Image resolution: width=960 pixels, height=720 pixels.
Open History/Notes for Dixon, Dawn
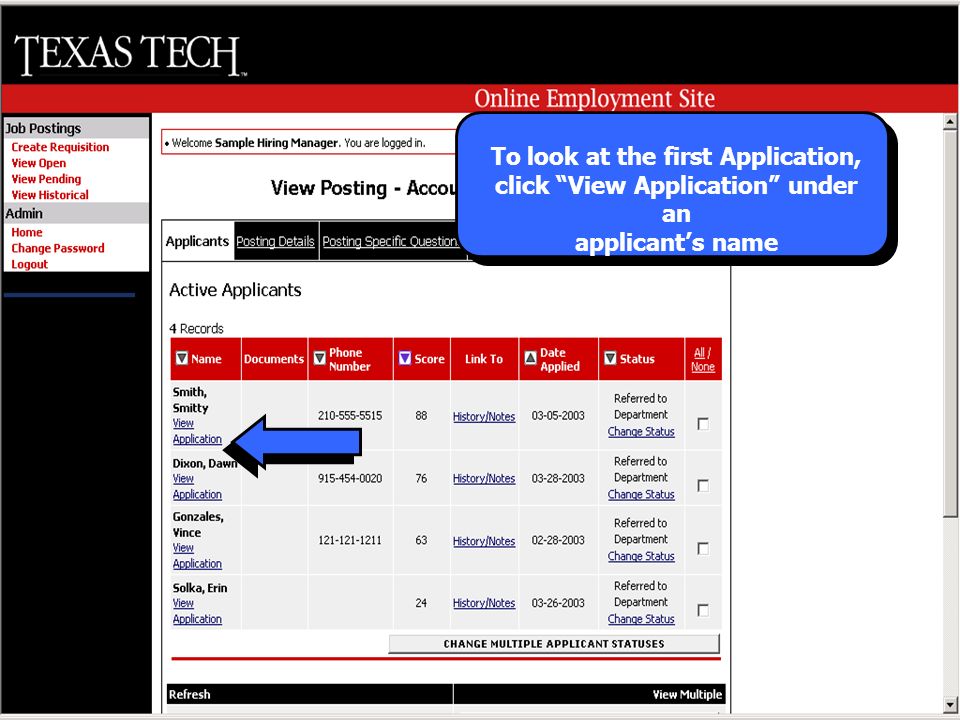pyautogui.click(x=484, y=479)
